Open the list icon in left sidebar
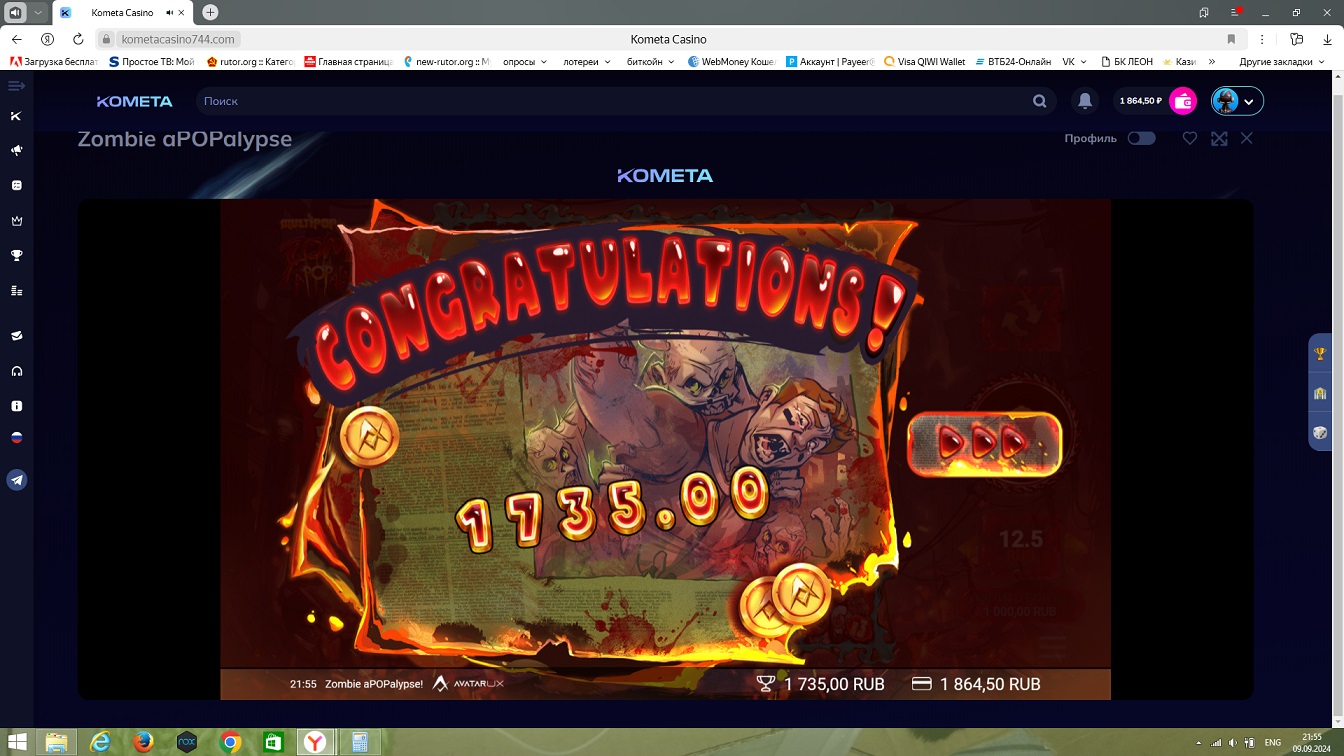This screenshot has height=756, width=1344. pyautogui.click(x=16, y=291)
